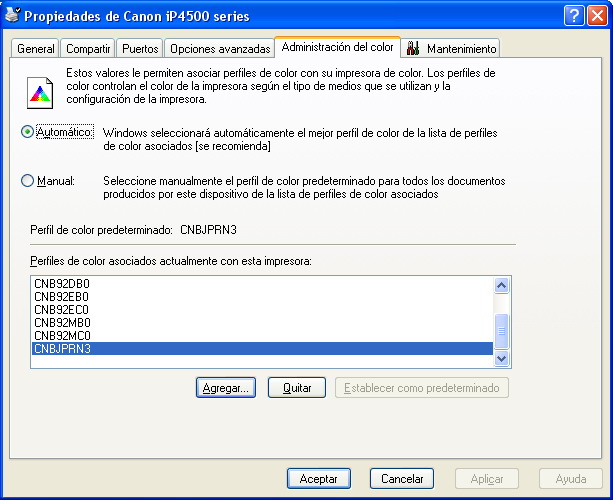The height and width of the screenshot is (500, 613).
Task: Select CNB92MB0 profile in the list
Action: tap(62, 323)
